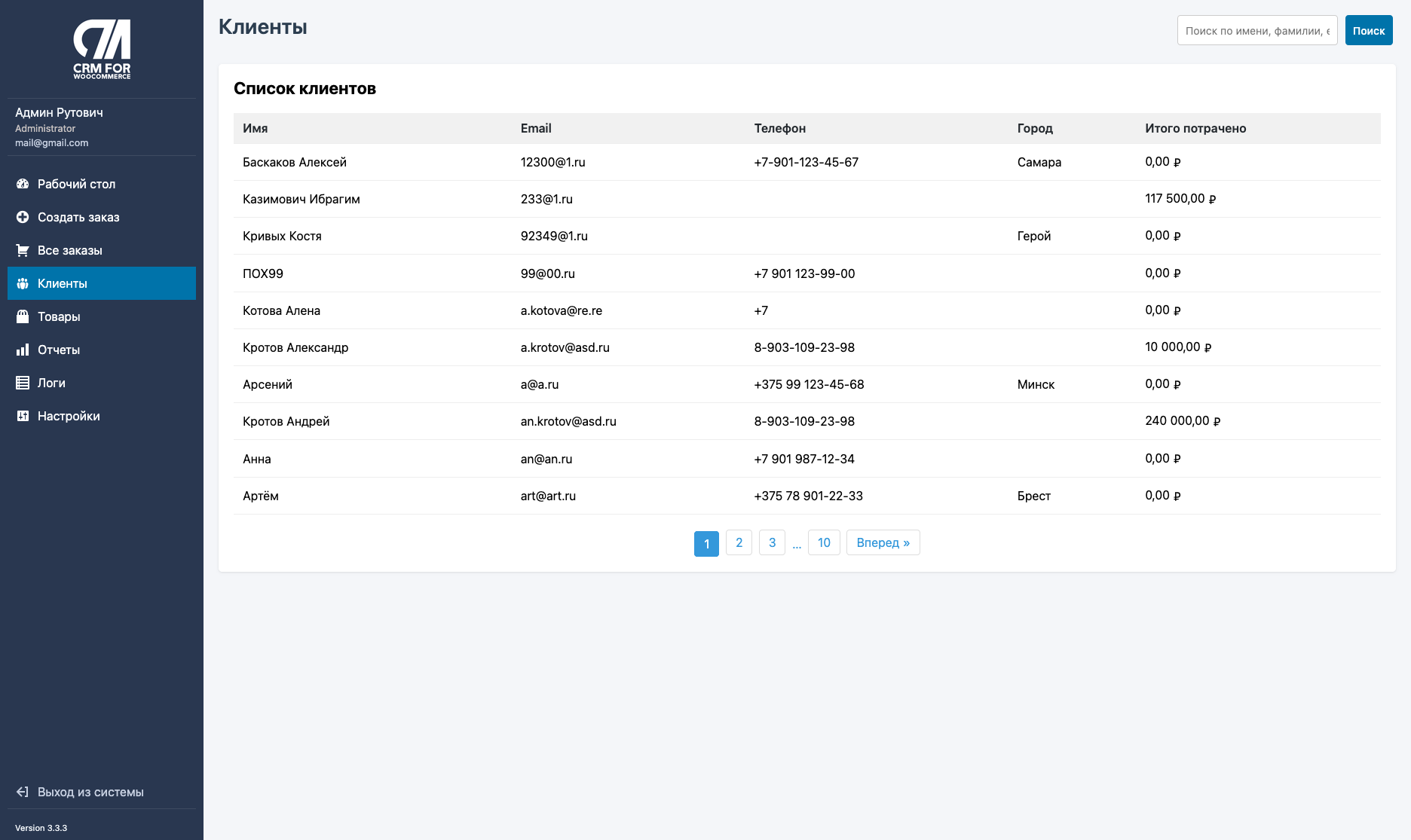
Task: Click the Список клиентов heading
Action: tap(305, 88)
